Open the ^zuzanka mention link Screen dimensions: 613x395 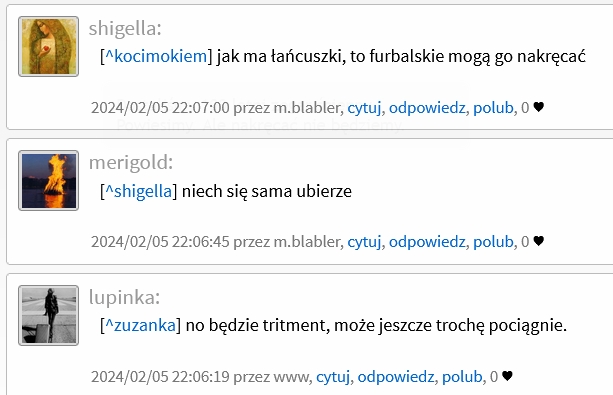tap(141, 325)
